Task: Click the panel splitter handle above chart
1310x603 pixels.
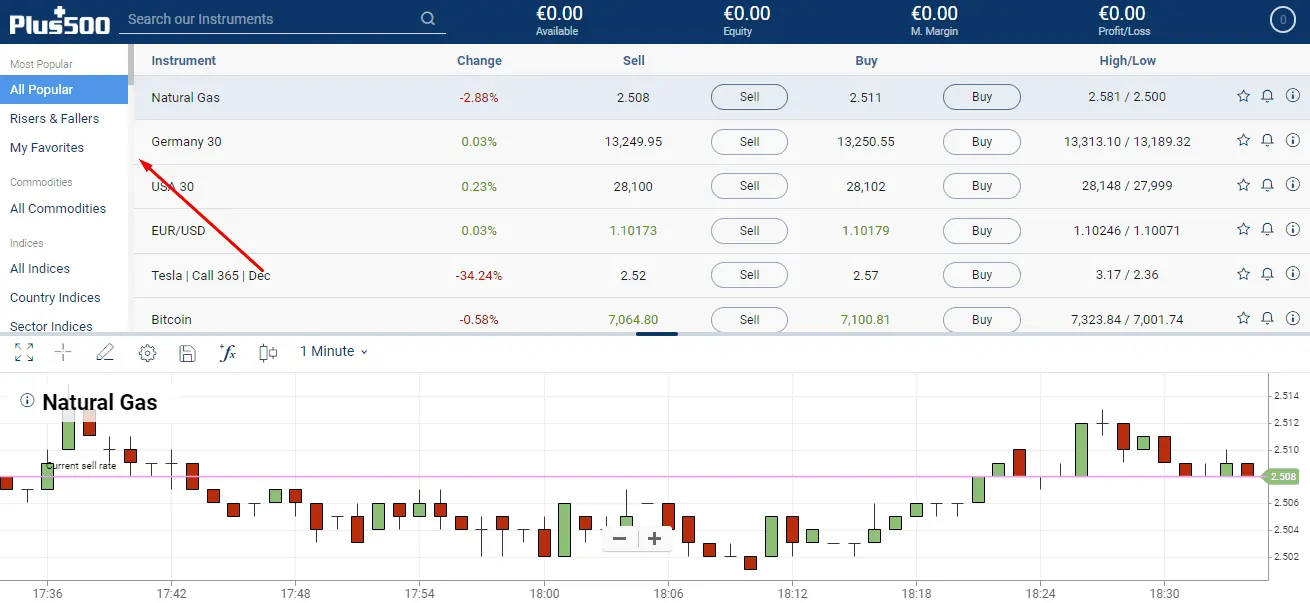Action: tap(657, 334)
